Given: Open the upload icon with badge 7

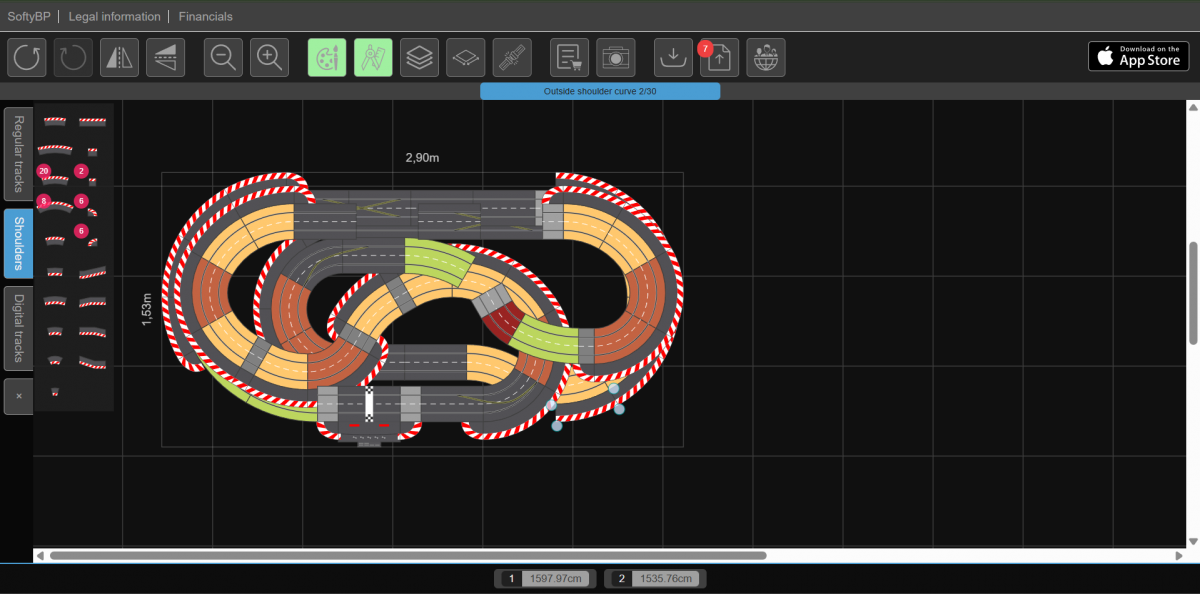Looking at the screenshot, I should click(720, 58).
